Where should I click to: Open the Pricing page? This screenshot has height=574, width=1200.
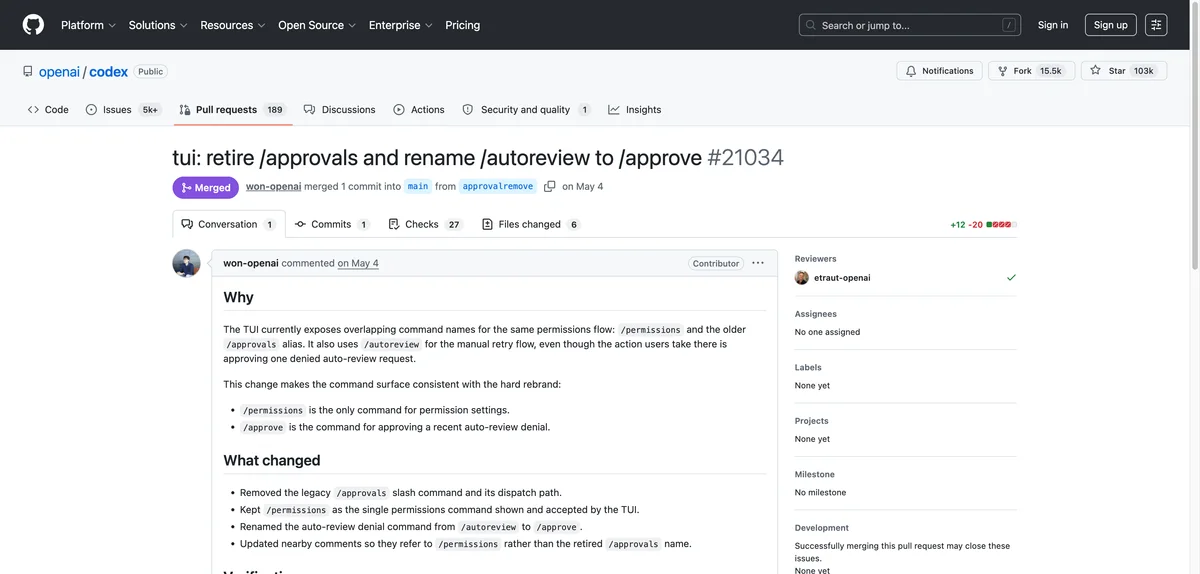[462, 25]
